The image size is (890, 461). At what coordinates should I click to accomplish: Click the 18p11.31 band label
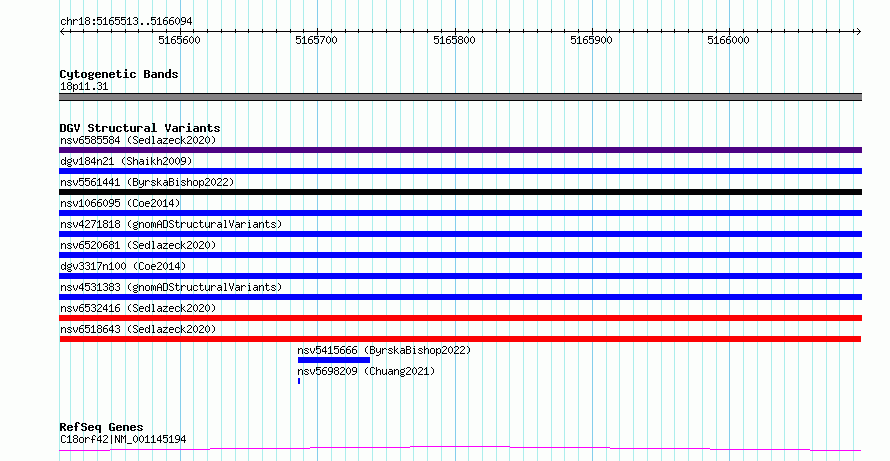(x=84, y=86)
